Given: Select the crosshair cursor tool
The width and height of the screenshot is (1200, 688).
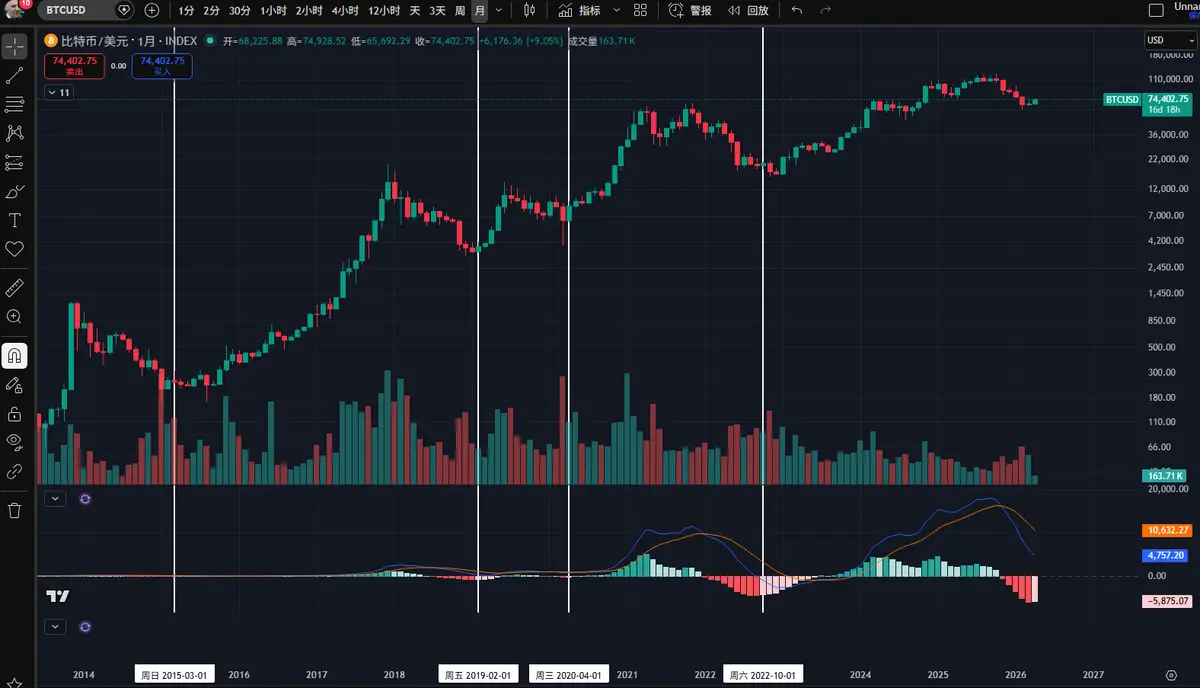Looking at the screenshot, I should tap(15, 46).
